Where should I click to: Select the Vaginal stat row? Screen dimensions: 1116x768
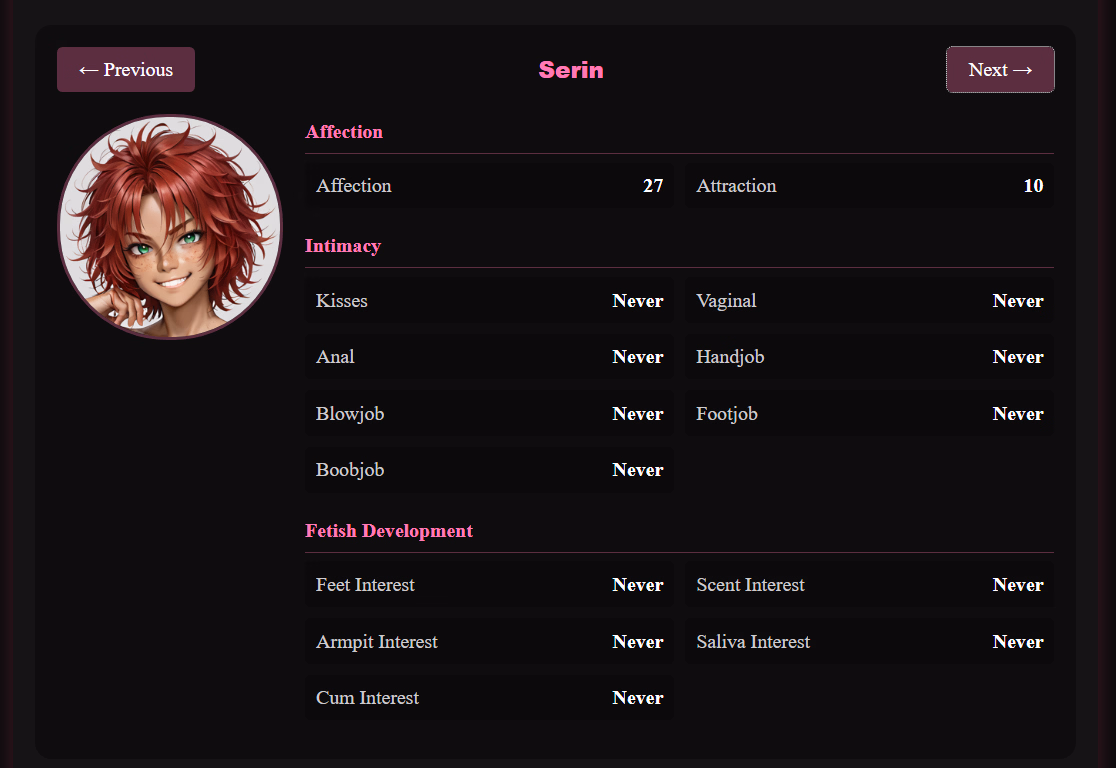click(x=869, y=301)
